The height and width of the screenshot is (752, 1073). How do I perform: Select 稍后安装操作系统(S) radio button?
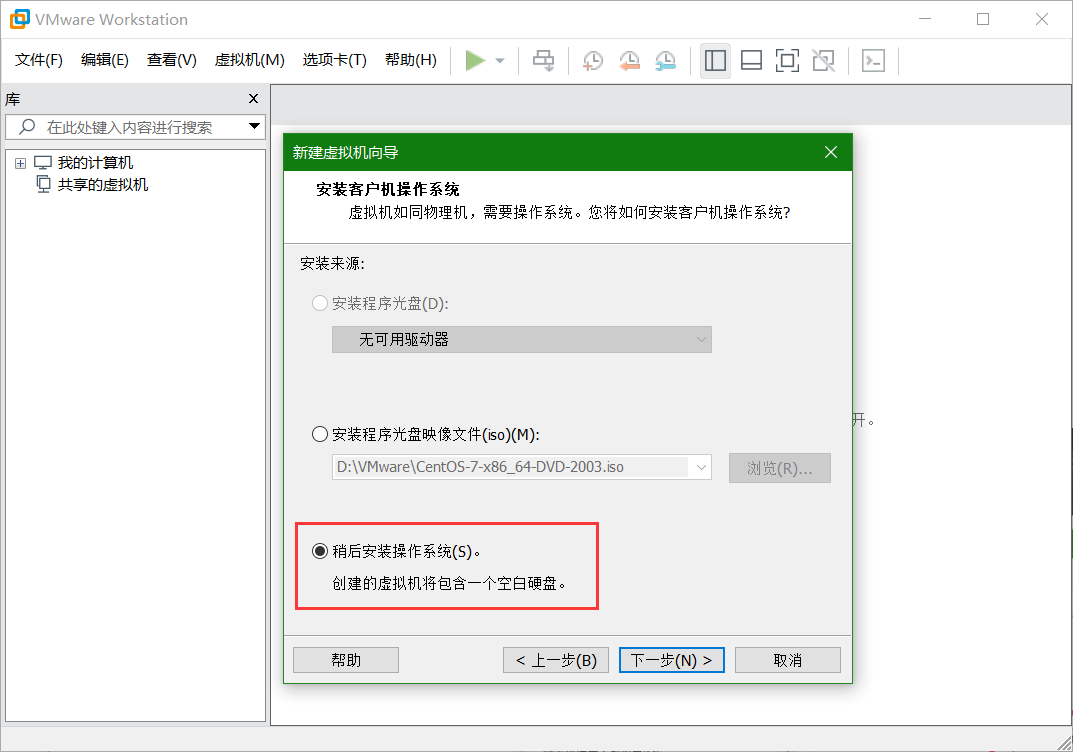pyautogui.click(x=320, y=551)
